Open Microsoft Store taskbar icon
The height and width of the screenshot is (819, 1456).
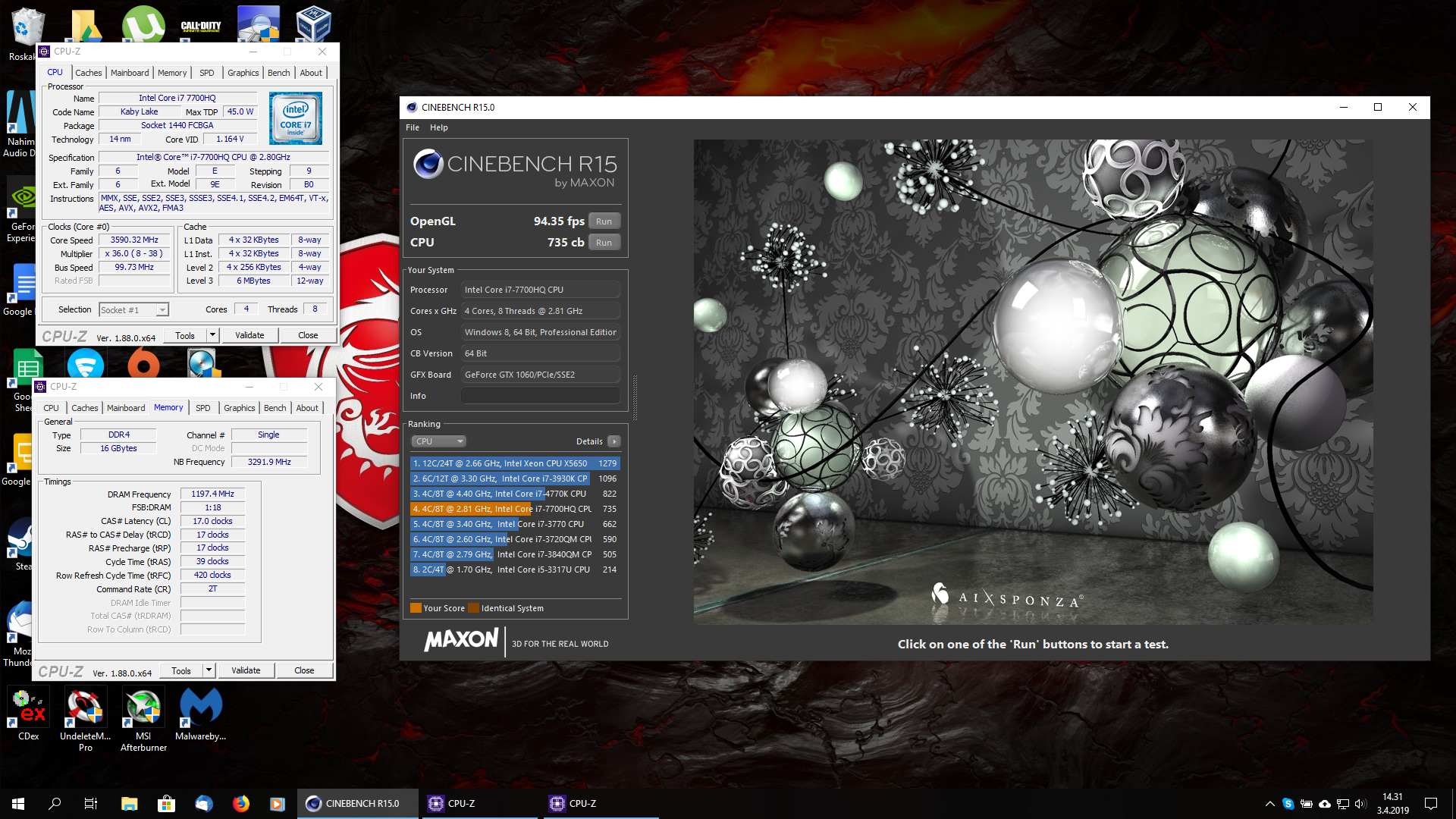[166, 804]
